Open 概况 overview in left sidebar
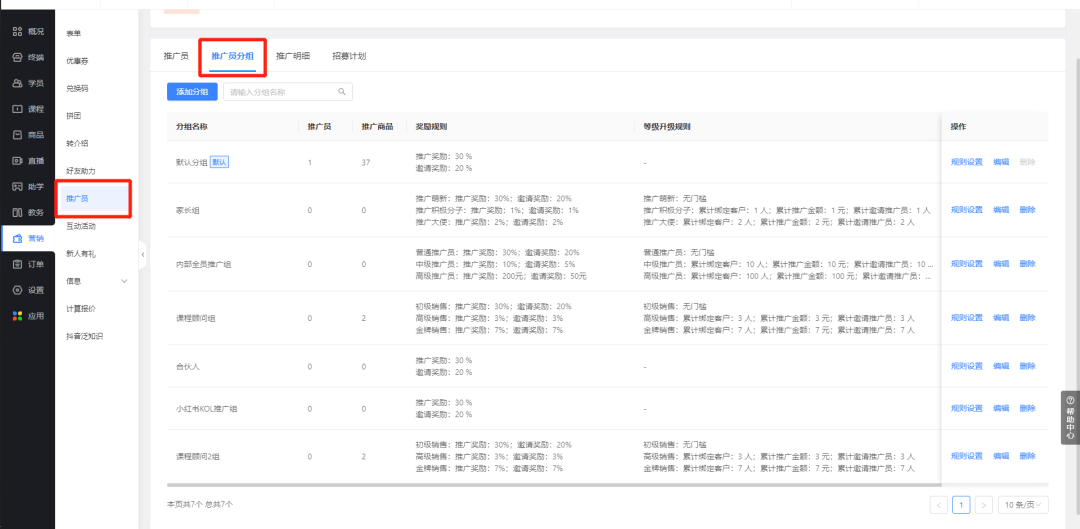 coord(27,31)
